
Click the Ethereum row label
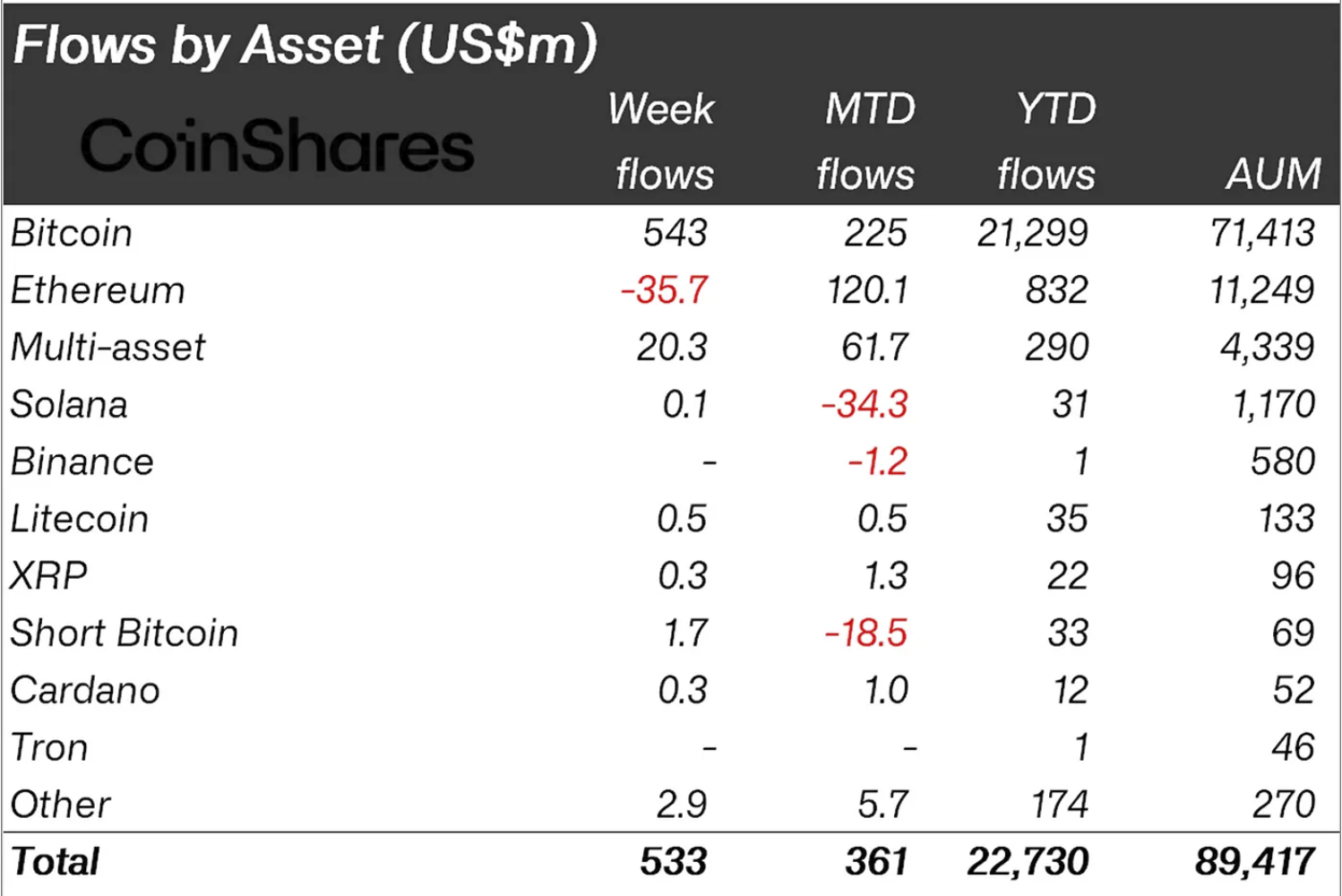tap(98, 291)
